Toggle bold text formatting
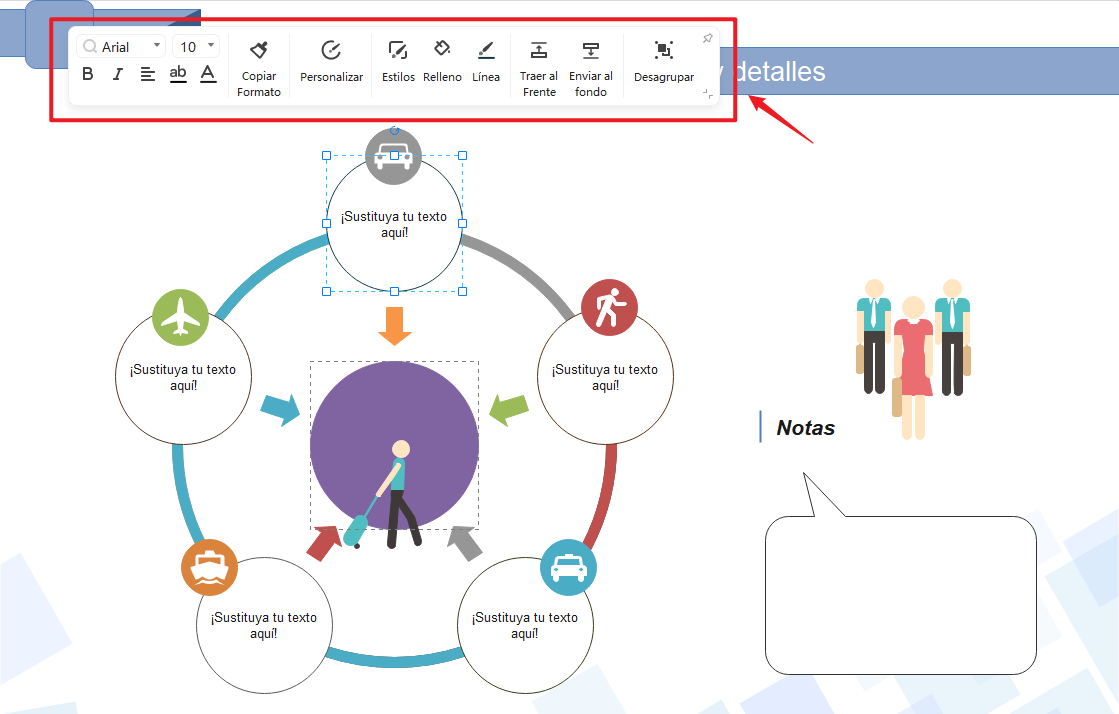The height and width of the screenshot is (714, 1119). (x=87, y=74)
